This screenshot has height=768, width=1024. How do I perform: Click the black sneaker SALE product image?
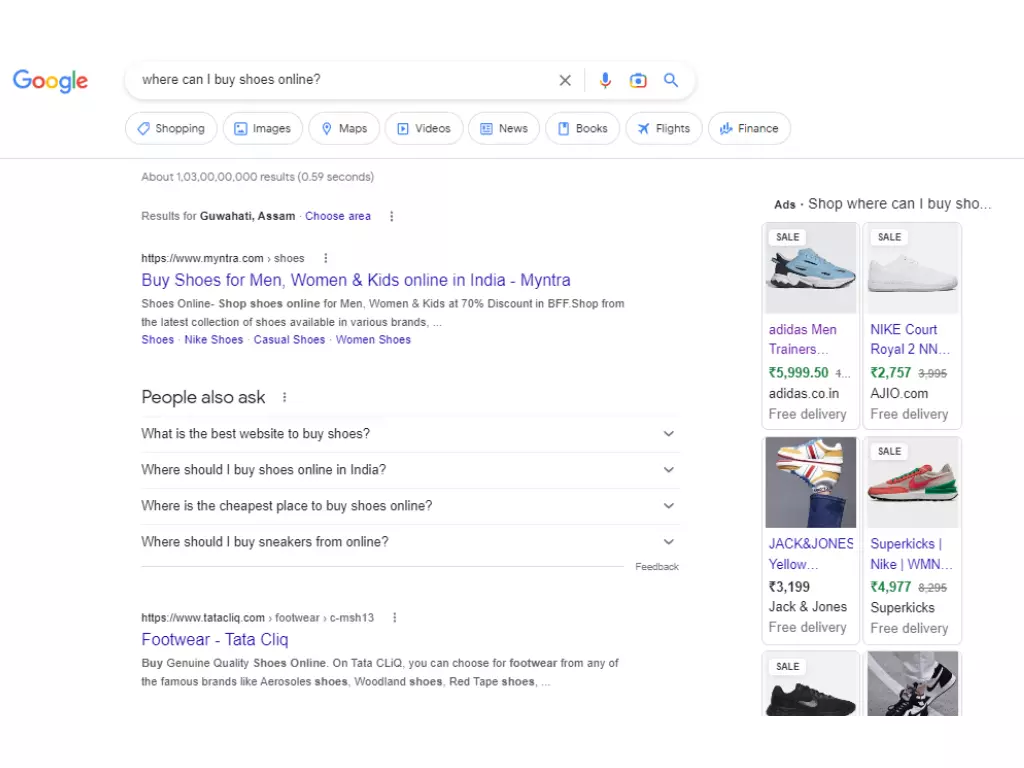(810, 684)
